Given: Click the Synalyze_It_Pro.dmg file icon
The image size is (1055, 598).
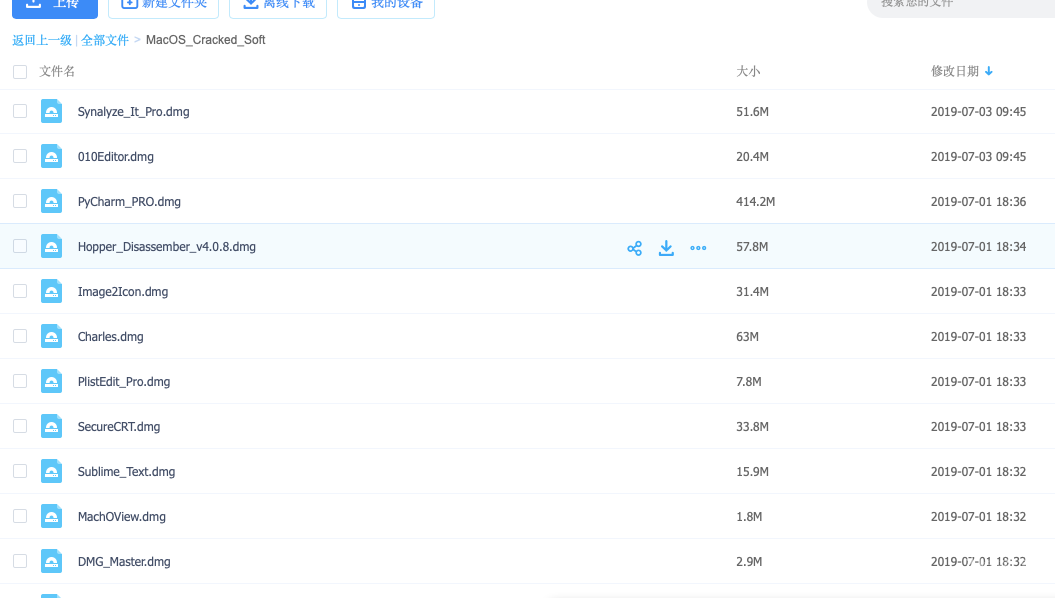Looking at the screenshot, I should (x=51, y=112).
